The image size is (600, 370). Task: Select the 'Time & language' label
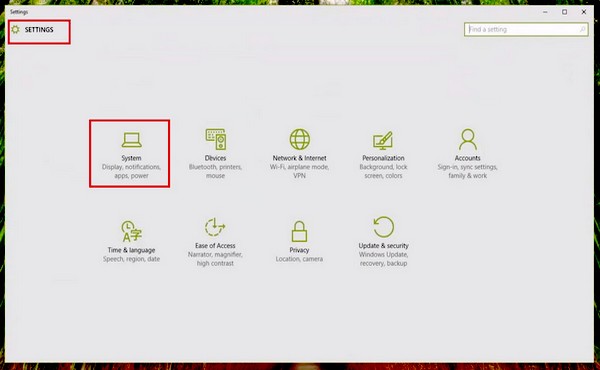click(131, 250)
